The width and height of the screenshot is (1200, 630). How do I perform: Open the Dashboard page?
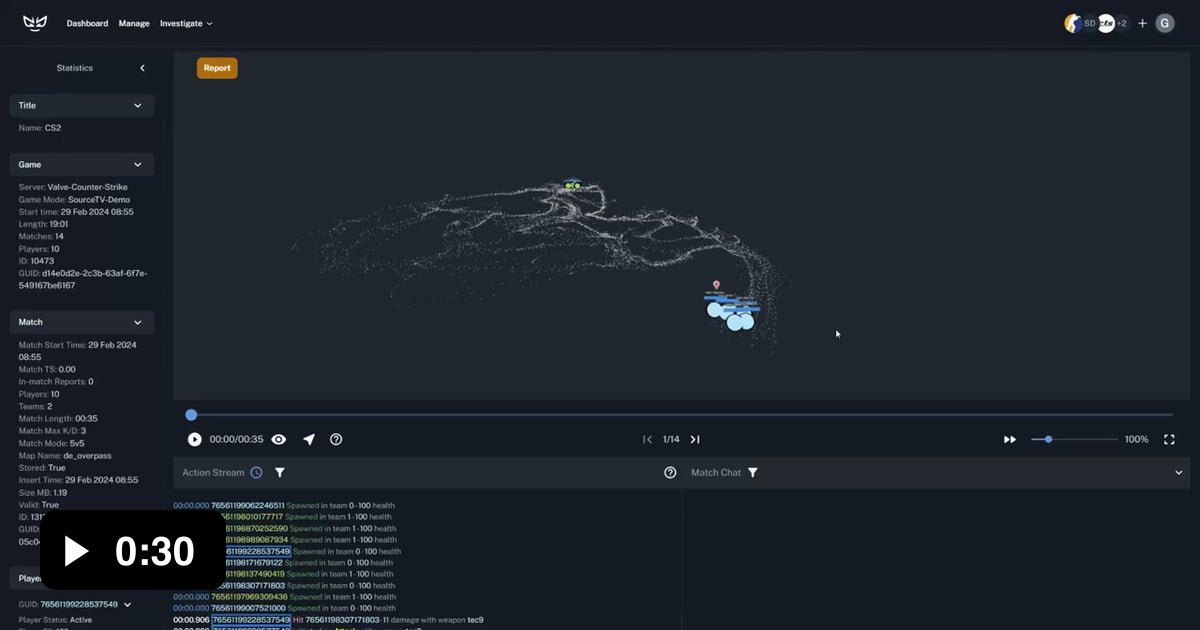(x=87, y=23)
